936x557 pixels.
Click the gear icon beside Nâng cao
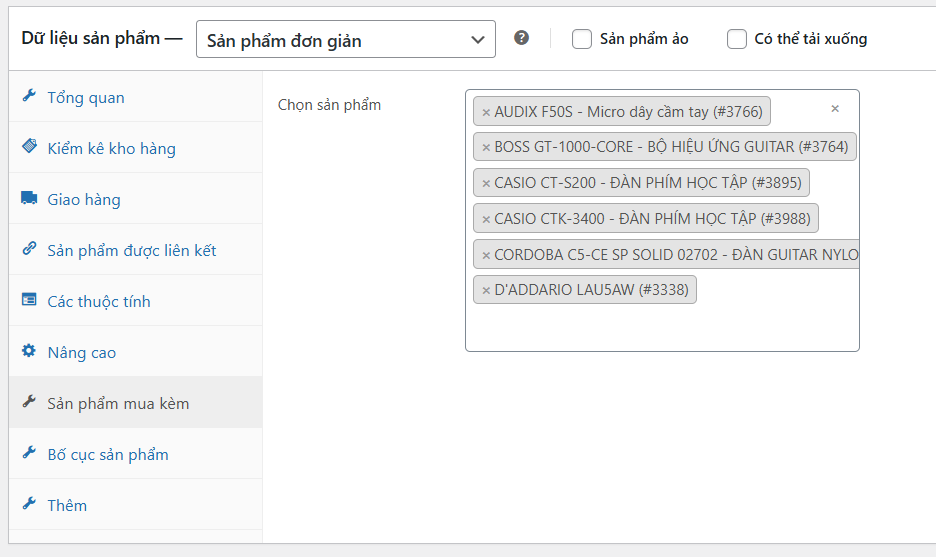(x=29, y=350)
